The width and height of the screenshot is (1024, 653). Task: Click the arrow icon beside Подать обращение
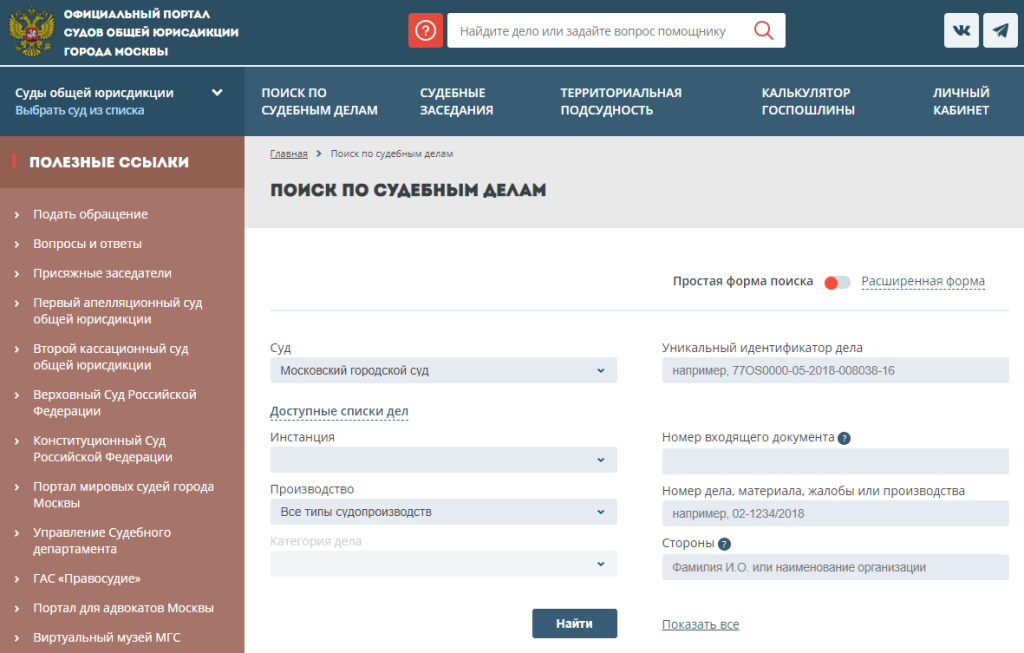18,215
